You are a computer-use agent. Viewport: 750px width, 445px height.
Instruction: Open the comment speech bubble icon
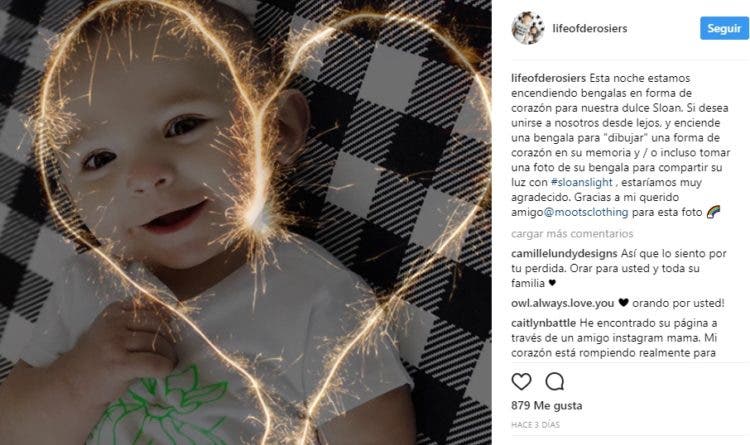[554, 381]
